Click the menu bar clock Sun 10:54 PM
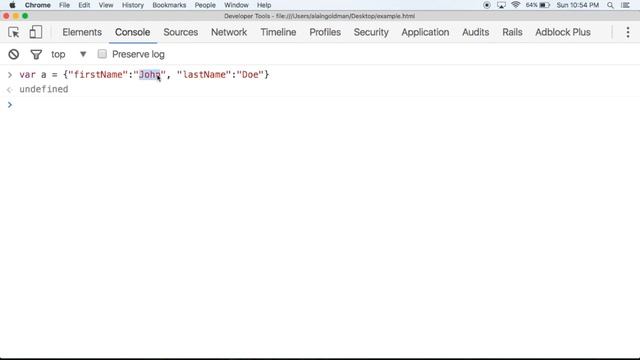640x360 pixels. coord(578,5)
